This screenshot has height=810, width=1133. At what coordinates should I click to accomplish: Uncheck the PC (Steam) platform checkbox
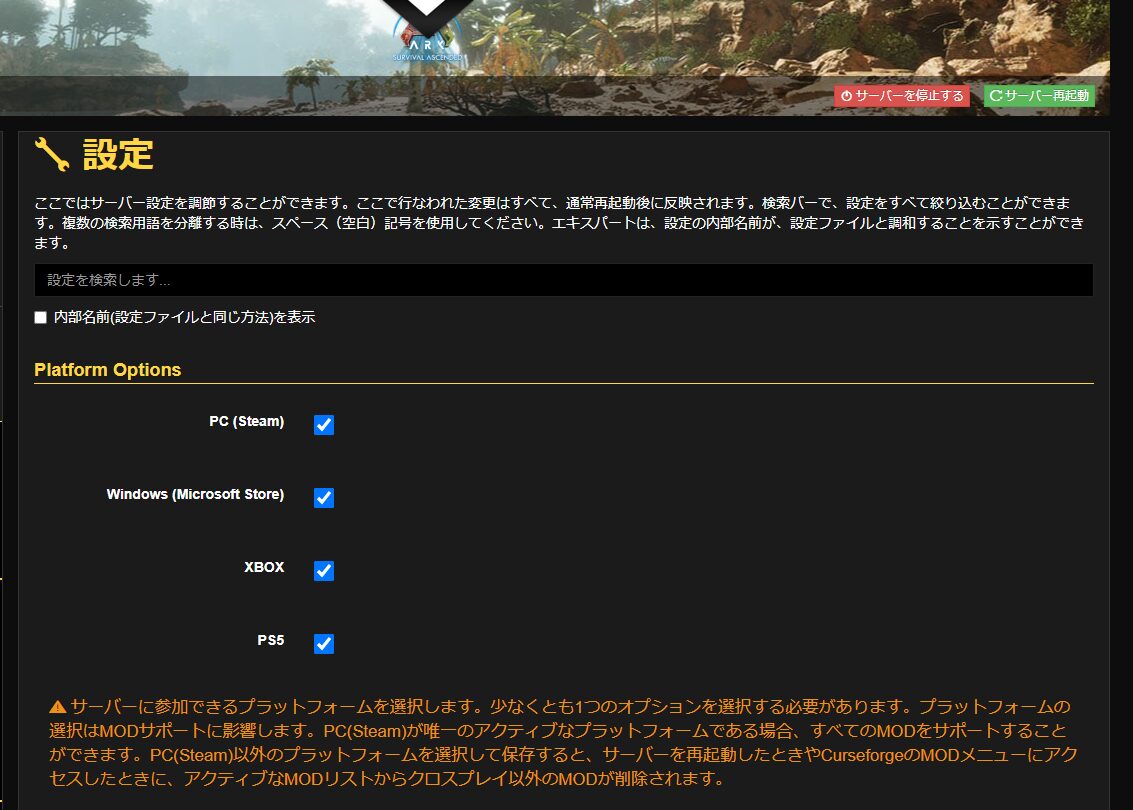click(x=323, y=424)
